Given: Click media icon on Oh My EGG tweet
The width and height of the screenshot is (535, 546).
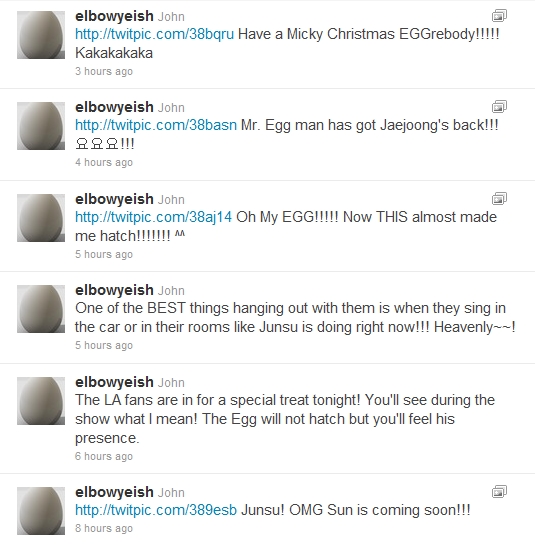Looking at the screenshot, I should [499, 199].
